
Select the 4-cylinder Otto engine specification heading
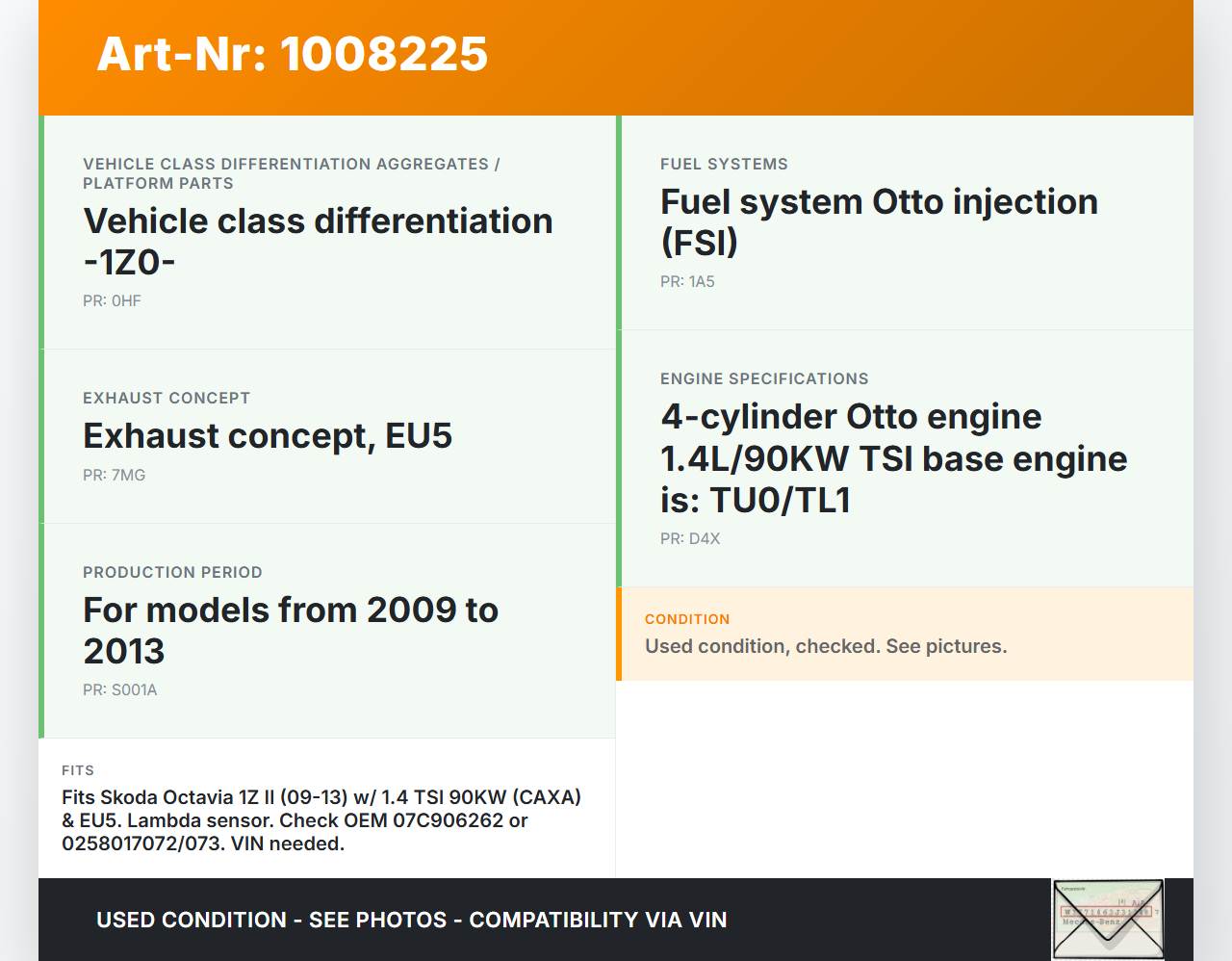[x=893, y=458]
